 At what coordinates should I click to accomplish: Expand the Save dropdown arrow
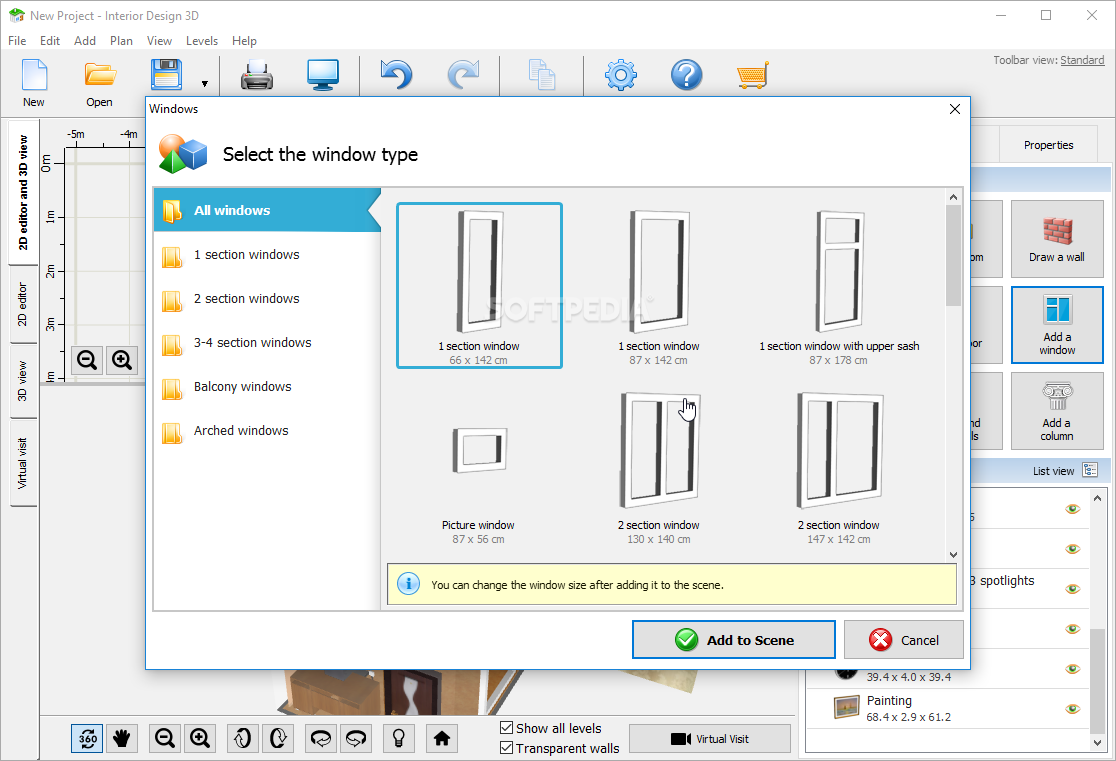[x=204, y=84]
